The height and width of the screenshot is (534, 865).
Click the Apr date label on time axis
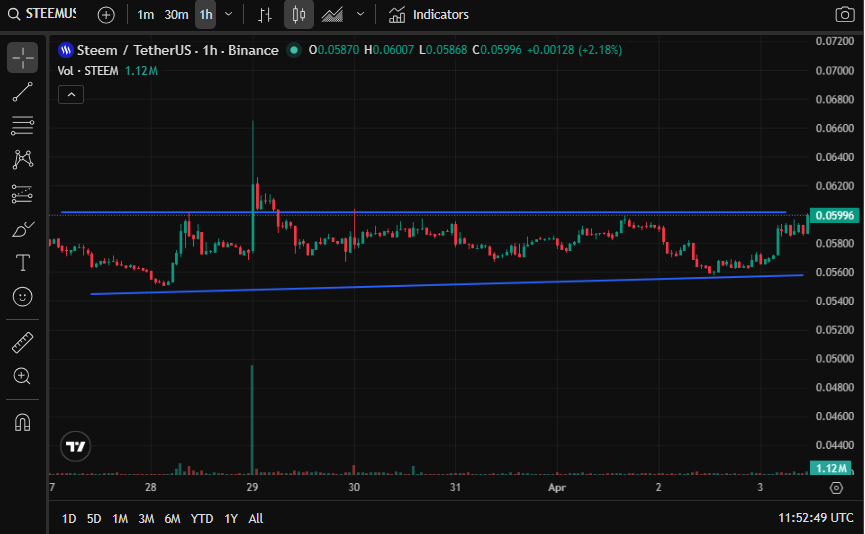coord(557,488)
